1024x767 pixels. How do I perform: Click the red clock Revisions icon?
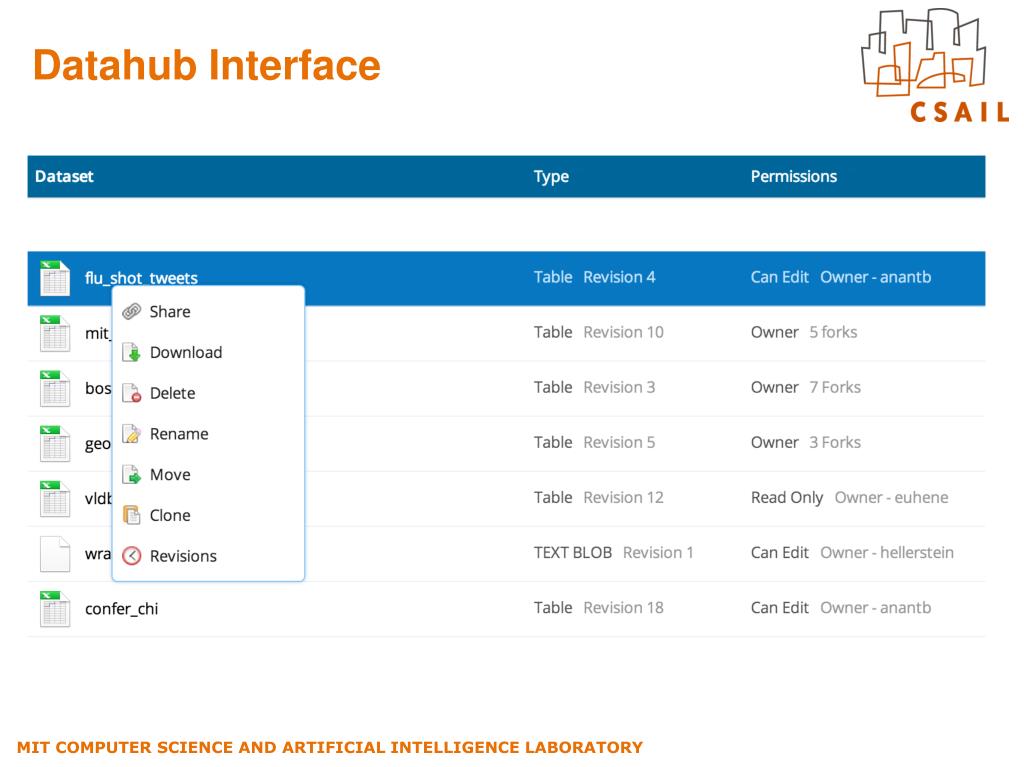[x=132, y=556]
